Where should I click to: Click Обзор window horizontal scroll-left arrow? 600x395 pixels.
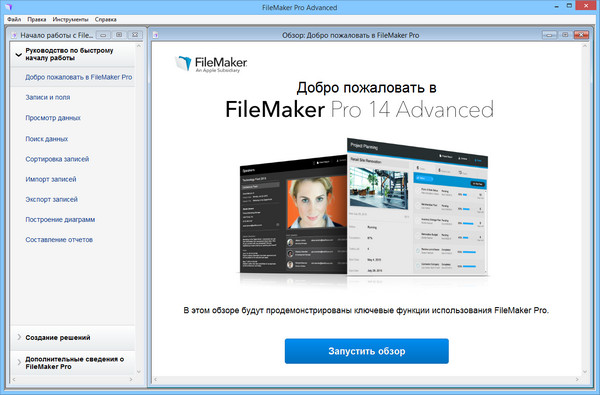point(155,380)
